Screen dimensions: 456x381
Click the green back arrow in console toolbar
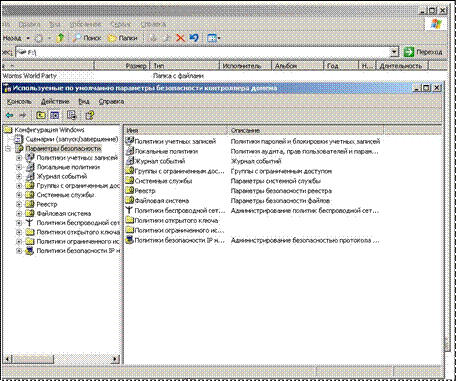click(9, 115)
